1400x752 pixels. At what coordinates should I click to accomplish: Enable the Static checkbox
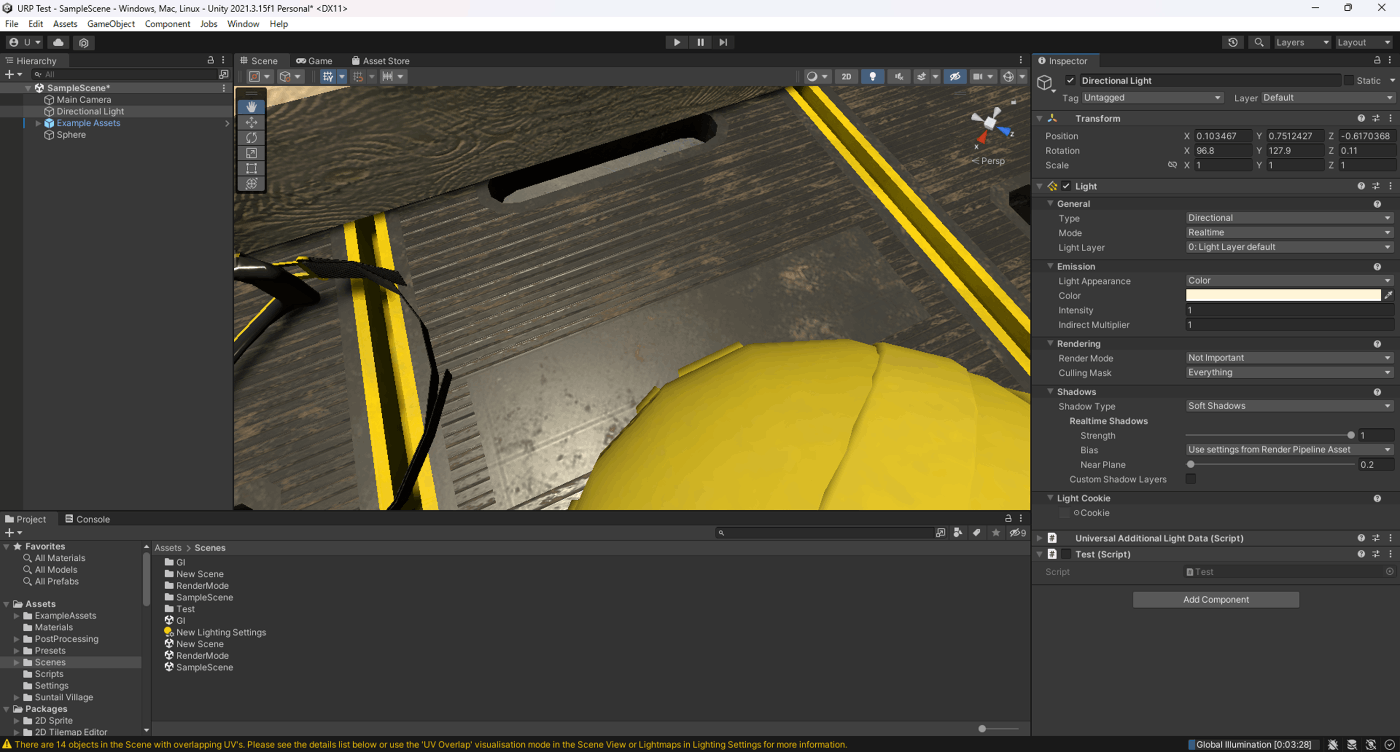(x=1348, y=80)
